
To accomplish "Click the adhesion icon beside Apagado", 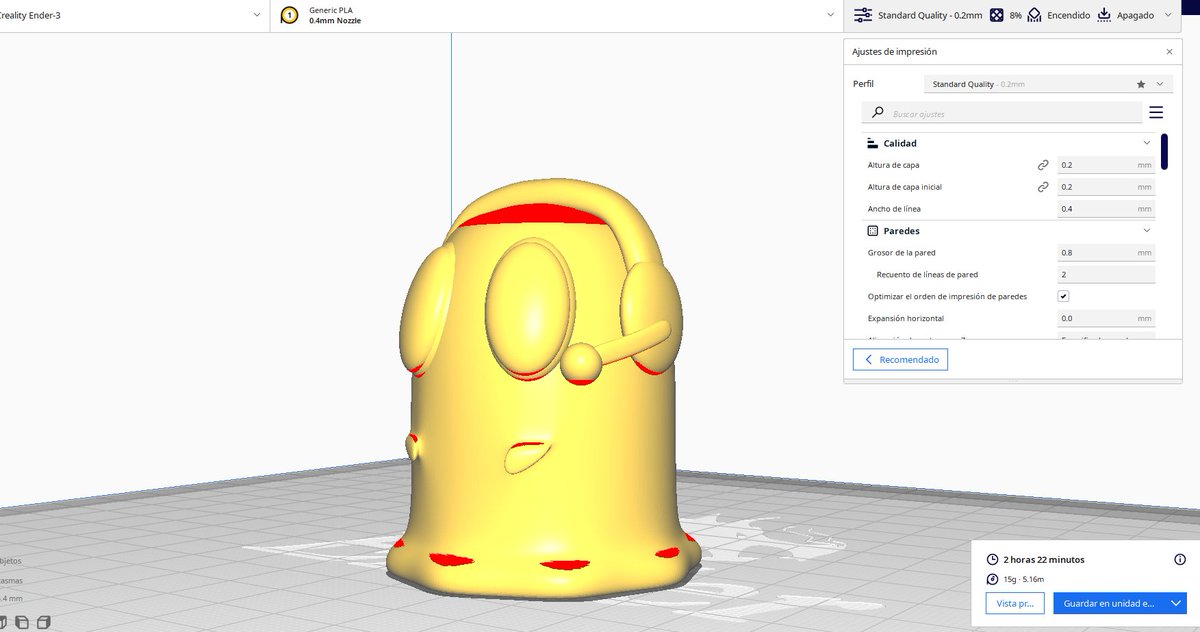I will click(x=1104, y=15).
